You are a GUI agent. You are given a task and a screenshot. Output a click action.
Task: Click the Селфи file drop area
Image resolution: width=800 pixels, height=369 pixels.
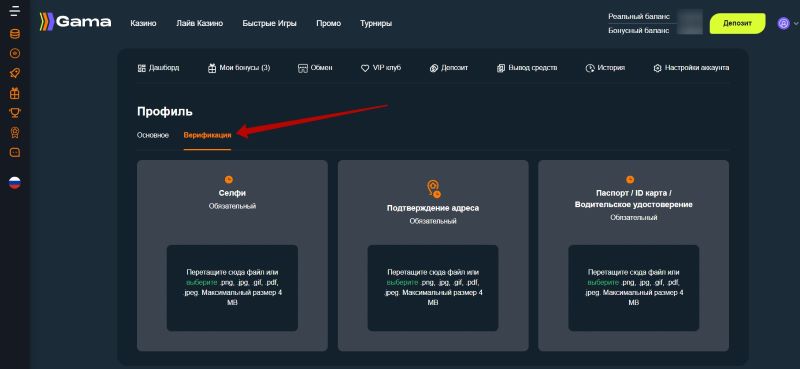pos(232,288)
